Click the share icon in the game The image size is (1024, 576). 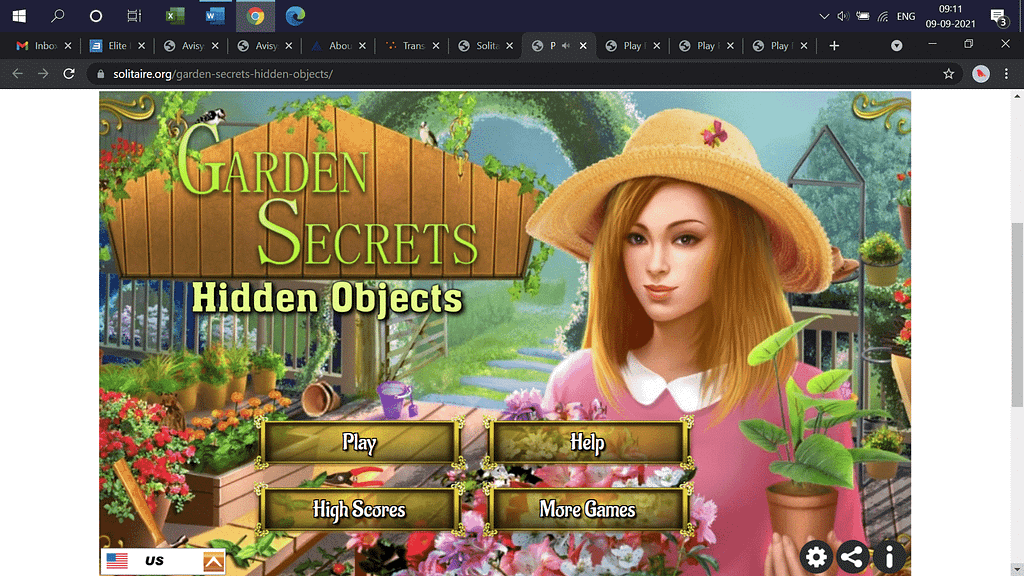pyautogui.click(x=852, y=557)
